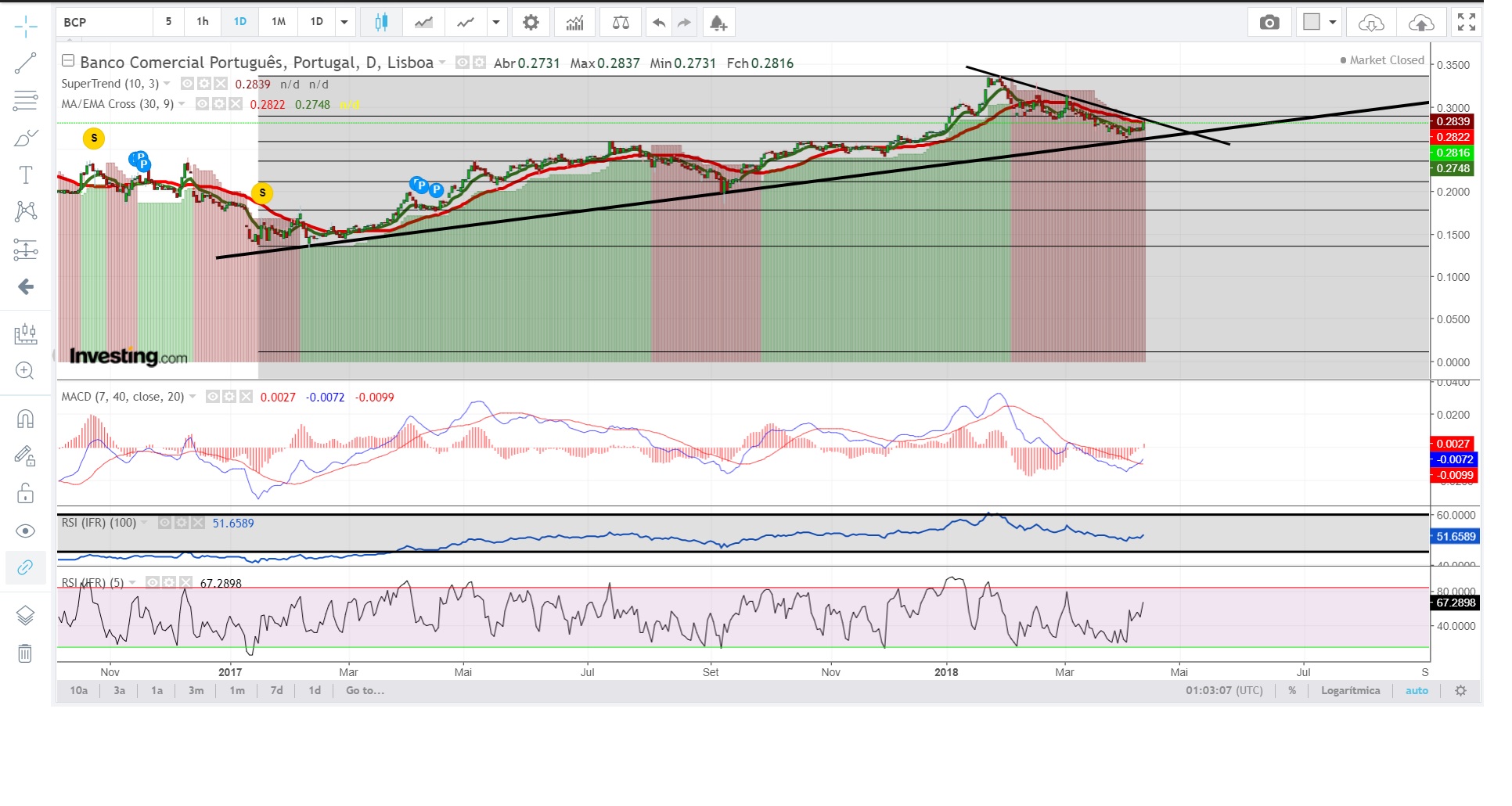Expand the SuperTrend indicator dropdown arrow

(x=167, y=84)
